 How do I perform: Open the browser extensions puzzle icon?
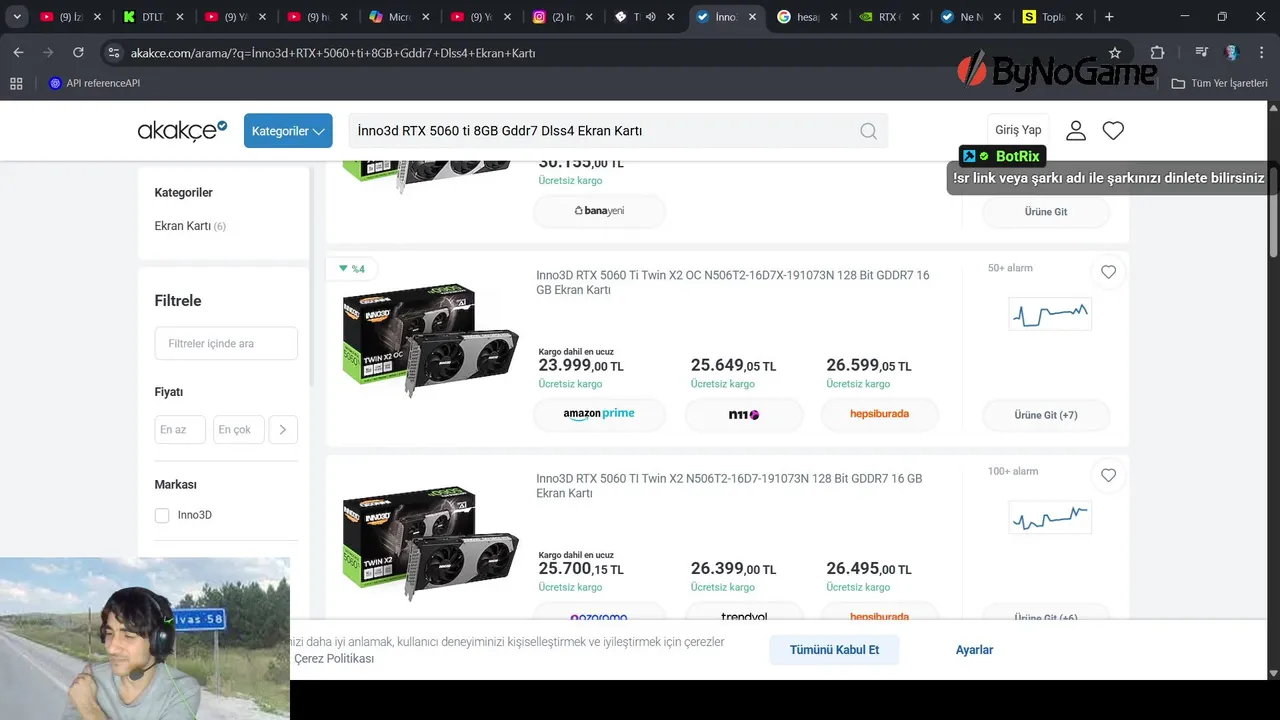click(1157, 52)
